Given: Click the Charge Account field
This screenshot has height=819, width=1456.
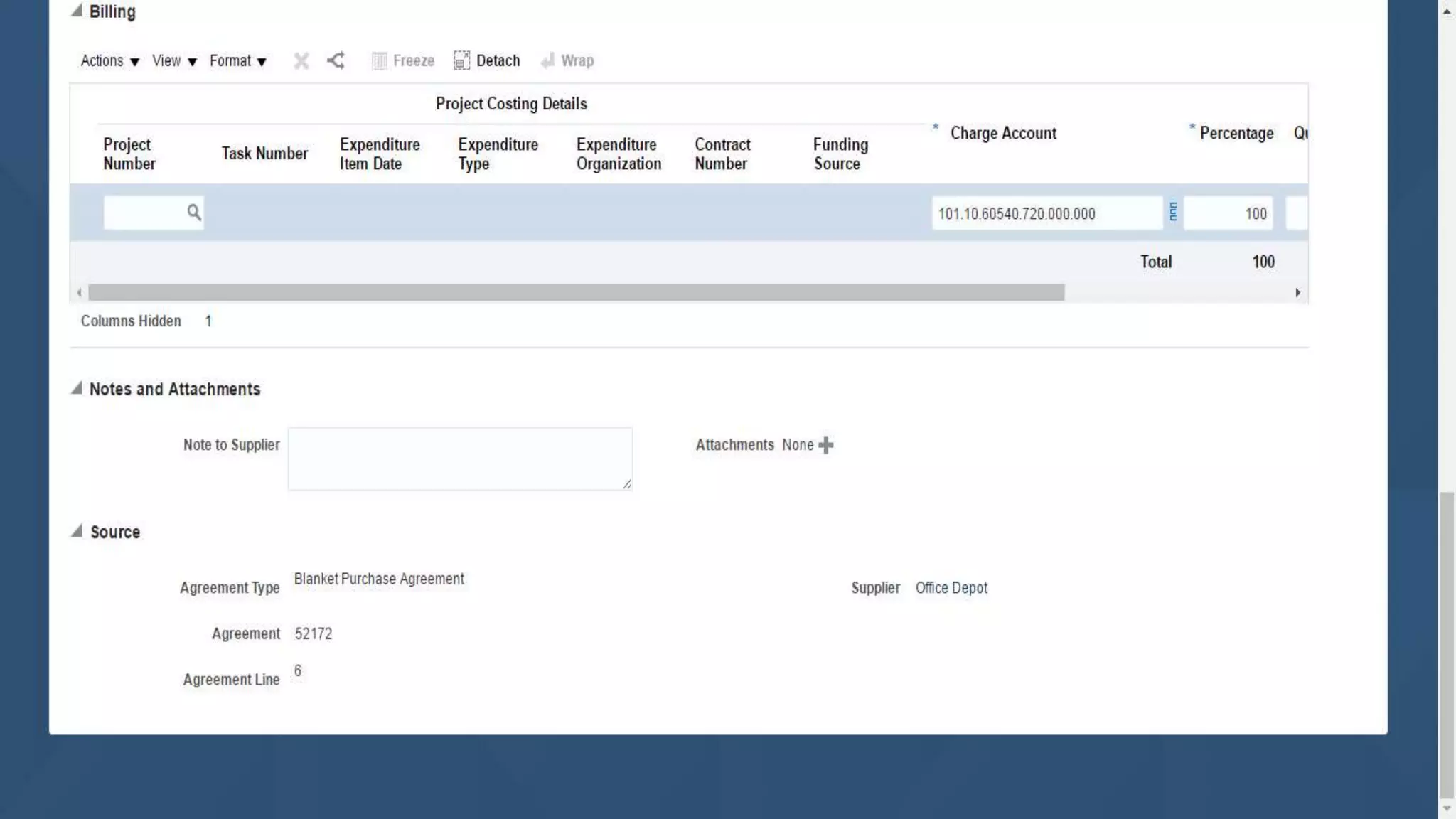Looking at the screenshot, I should coord(1047,213).
